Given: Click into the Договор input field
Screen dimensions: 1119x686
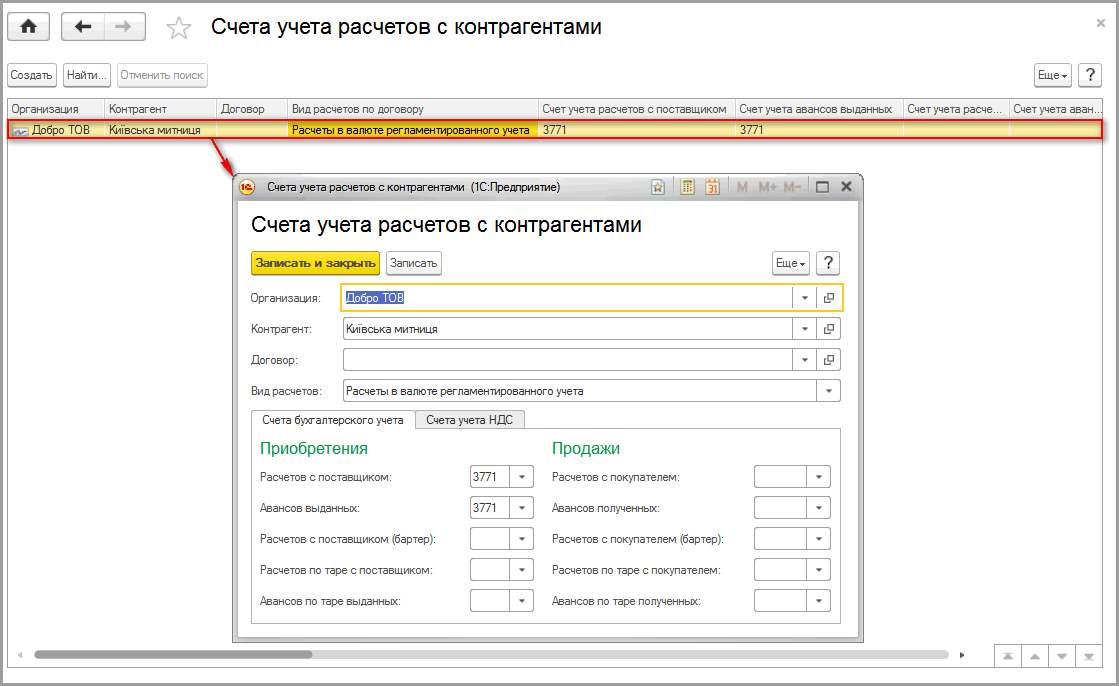Looking at the screenshot, I should point(566,360).
